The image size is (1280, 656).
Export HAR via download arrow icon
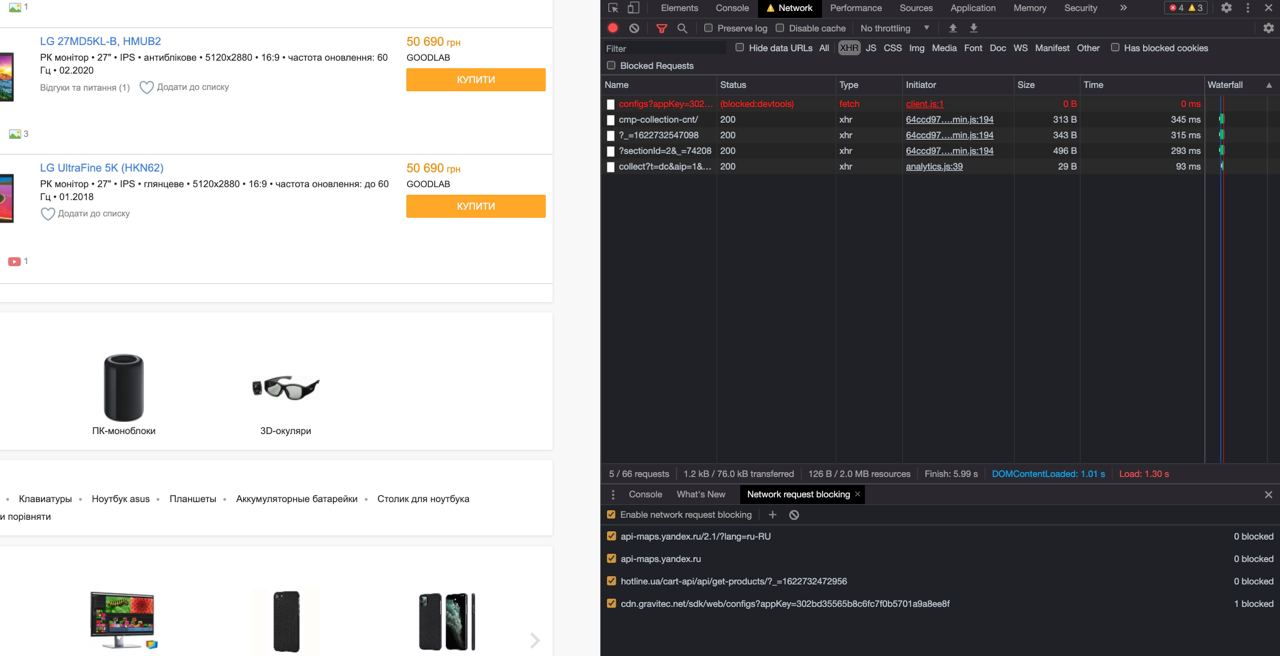coord(973,28)
